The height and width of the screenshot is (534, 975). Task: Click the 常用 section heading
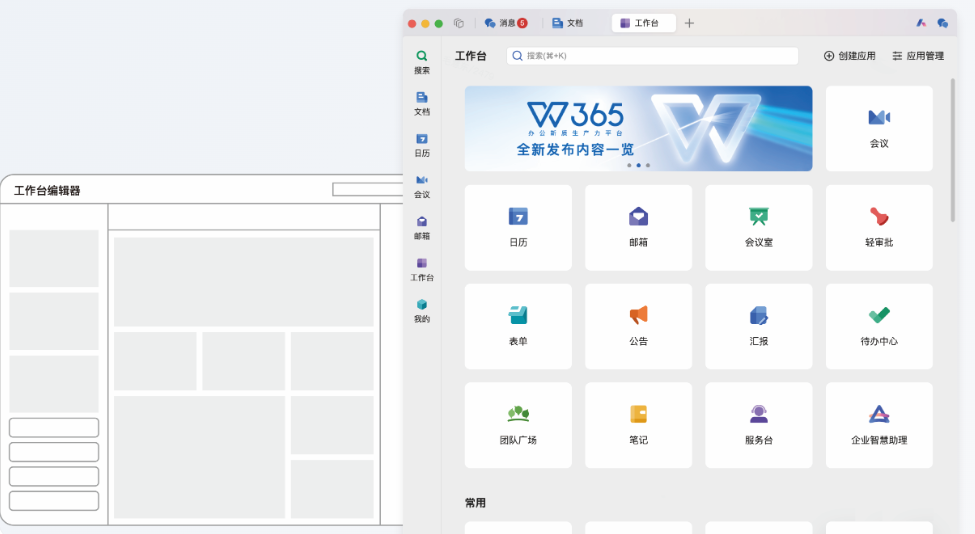coord(475,502)
